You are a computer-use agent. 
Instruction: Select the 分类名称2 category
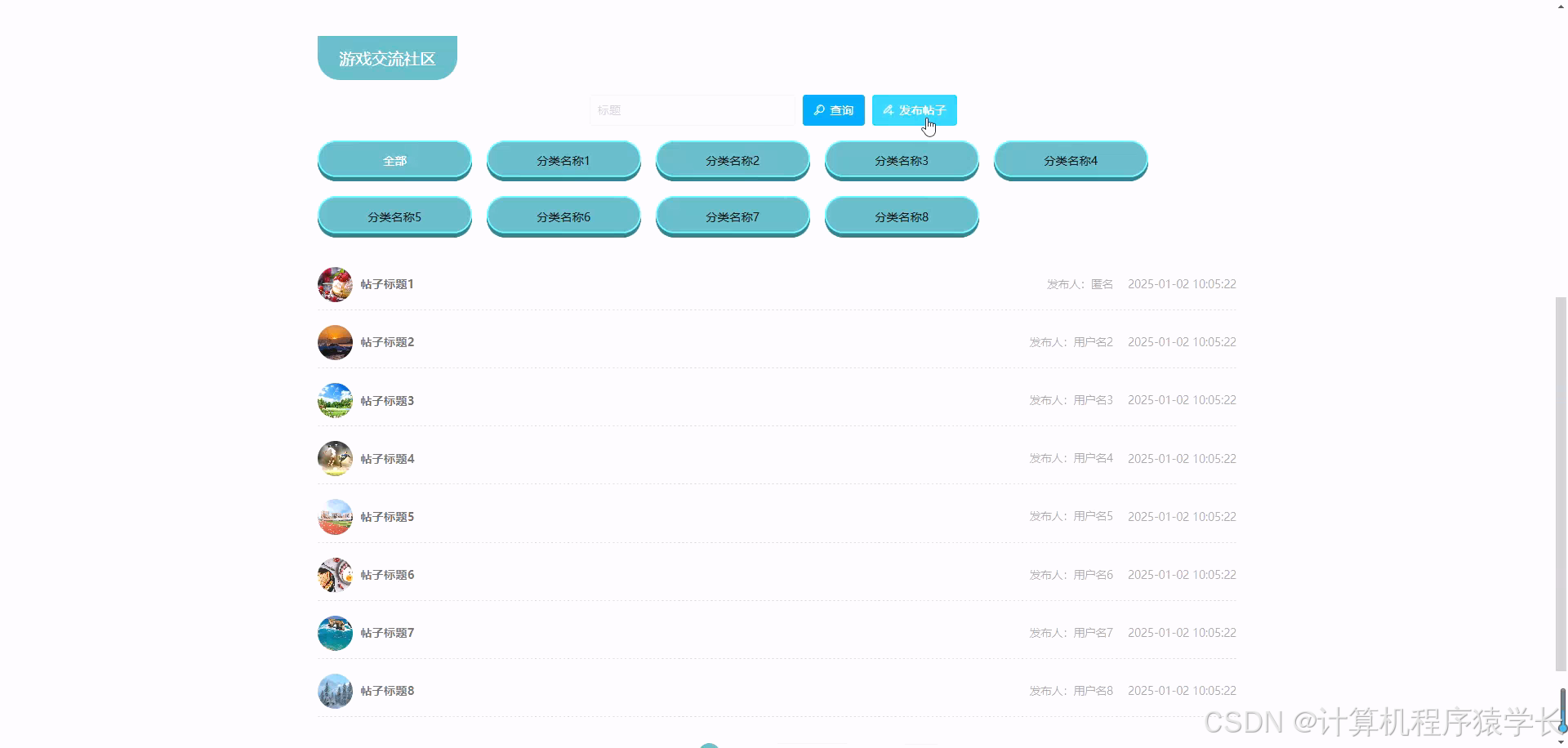coord(733,160)
